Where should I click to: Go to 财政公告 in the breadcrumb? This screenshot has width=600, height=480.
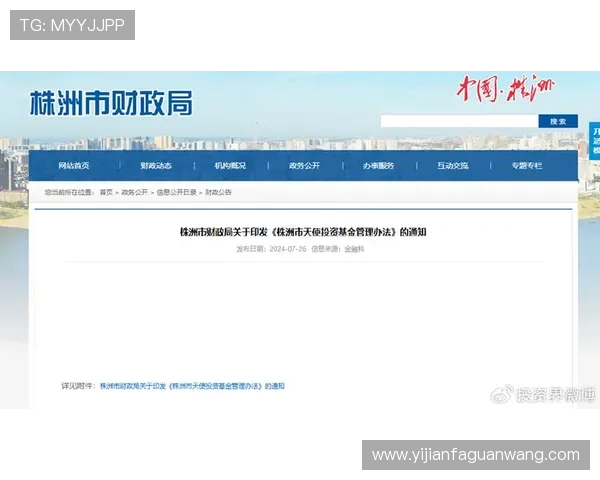click(218, 192)
